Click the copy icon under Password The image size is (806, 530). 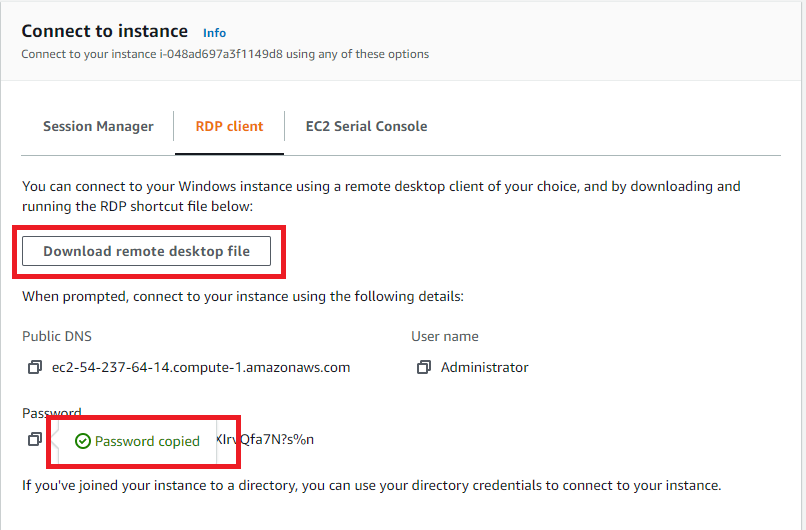35,440
